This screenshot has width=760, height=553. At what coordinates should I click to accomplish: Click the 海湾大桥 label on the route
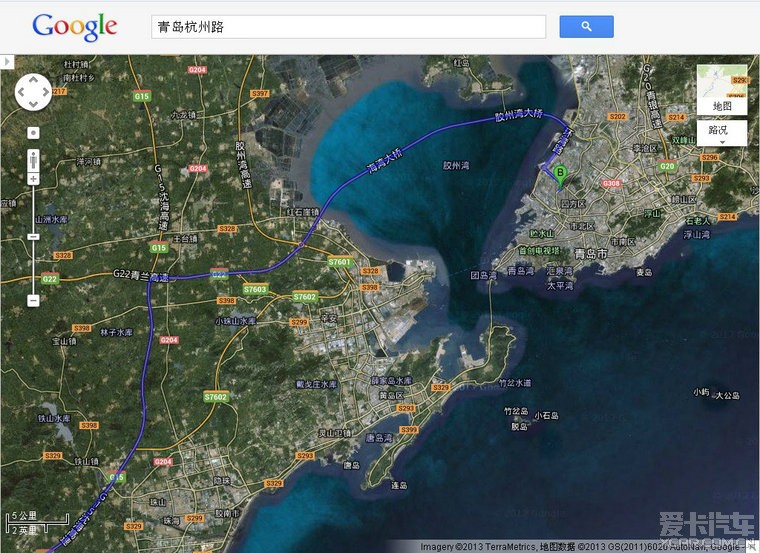pyautogui.click(x=385, y=161)
